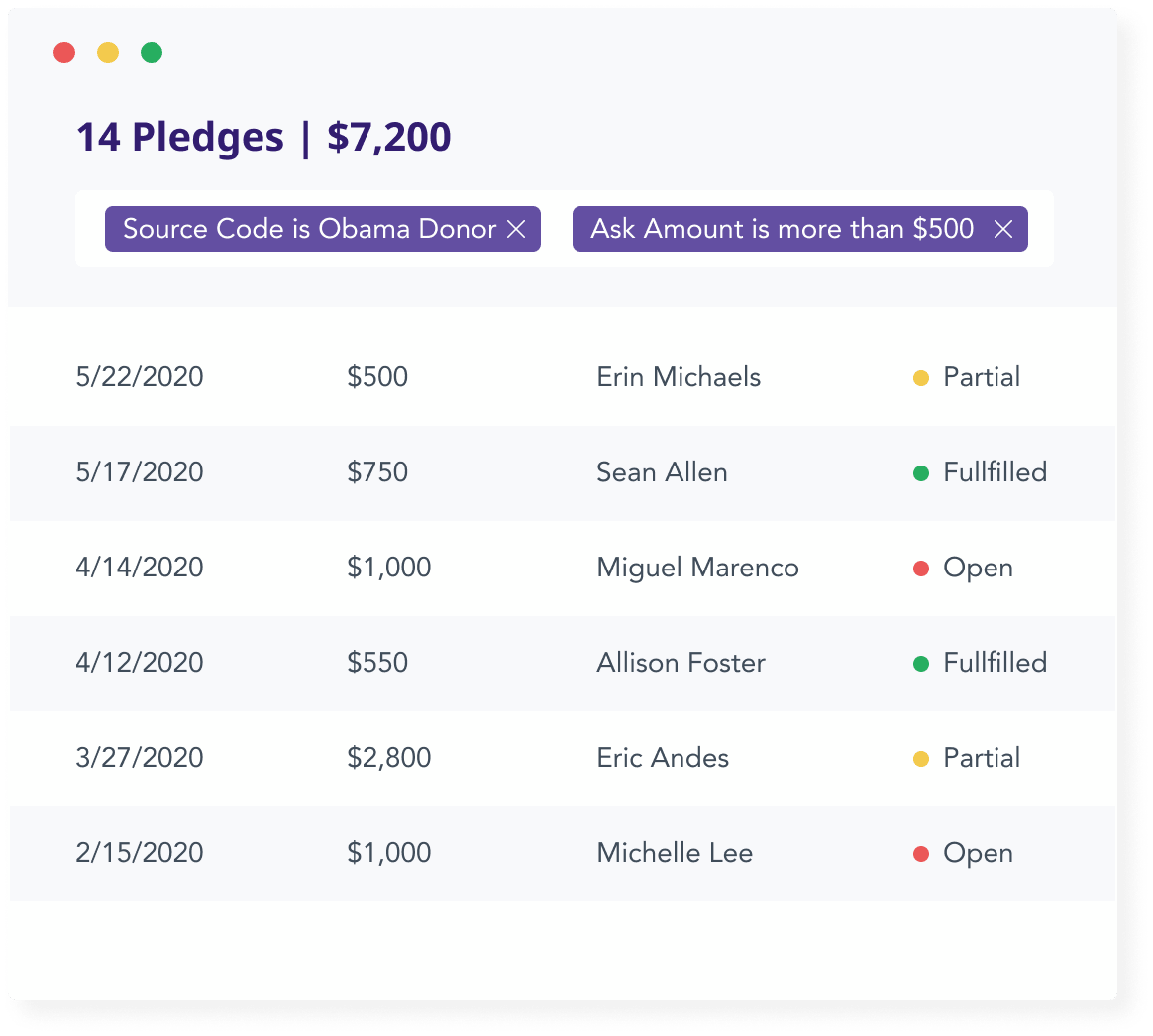Remove the Source Code is Obama Donor filter
The width and height of the screenshot is (1153, 1036).
coord(516,230)
